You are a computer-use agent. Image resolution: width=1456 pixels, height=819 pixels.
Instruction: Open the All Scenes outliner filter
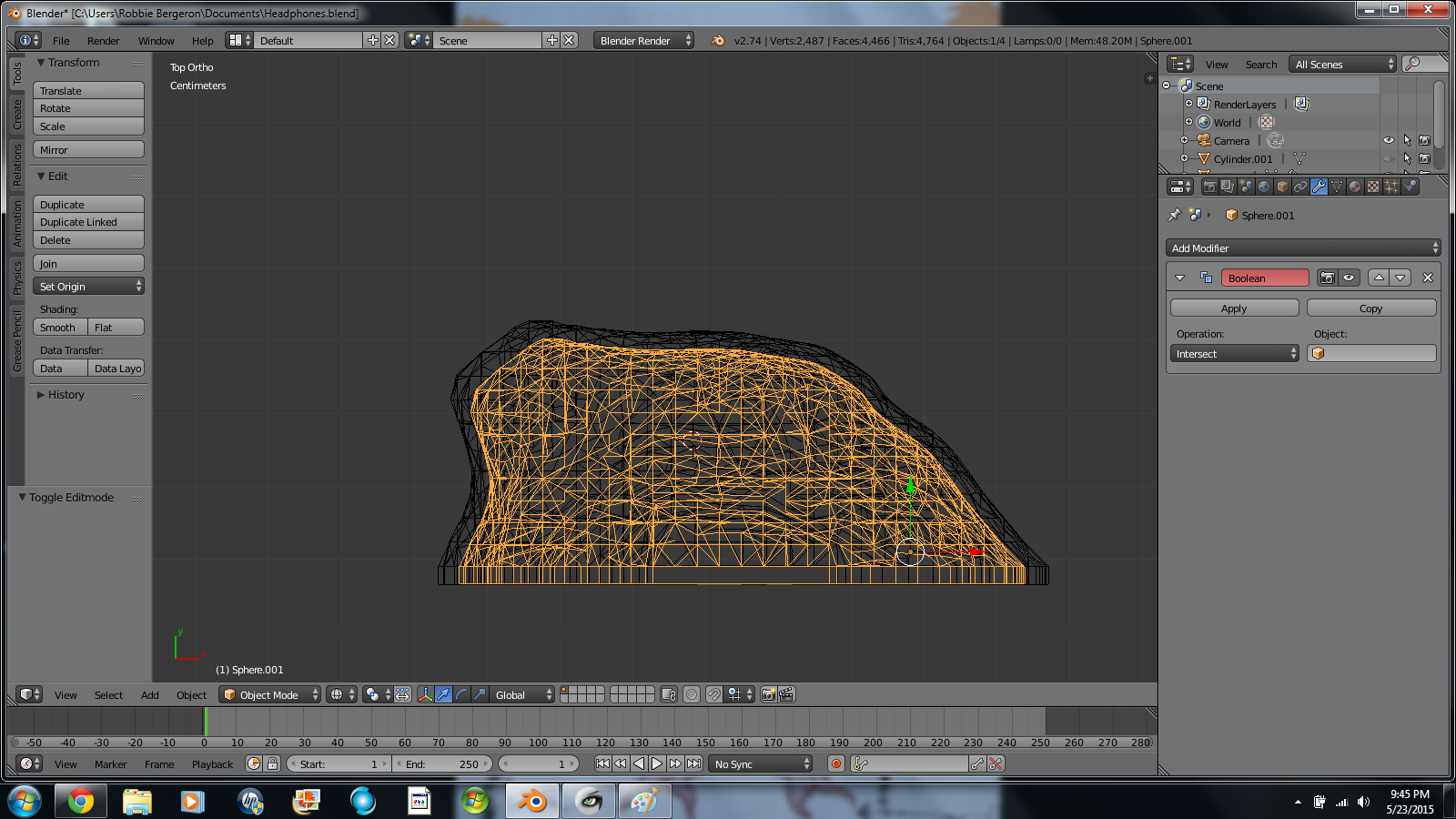[1342, 64]
